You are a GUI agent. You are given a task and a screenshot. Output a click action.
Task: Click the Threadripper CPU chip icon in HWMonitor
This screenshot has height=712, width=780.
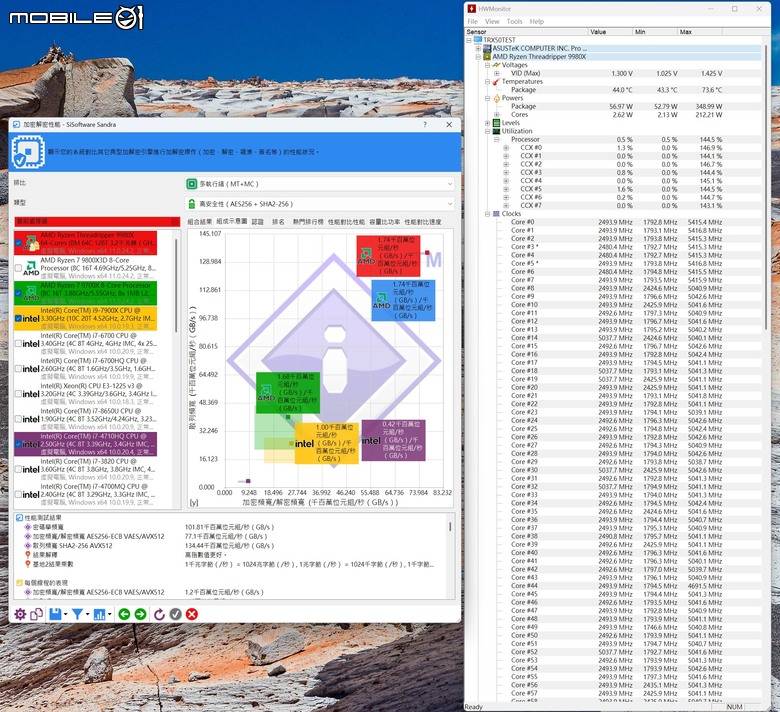coord(487,57)
